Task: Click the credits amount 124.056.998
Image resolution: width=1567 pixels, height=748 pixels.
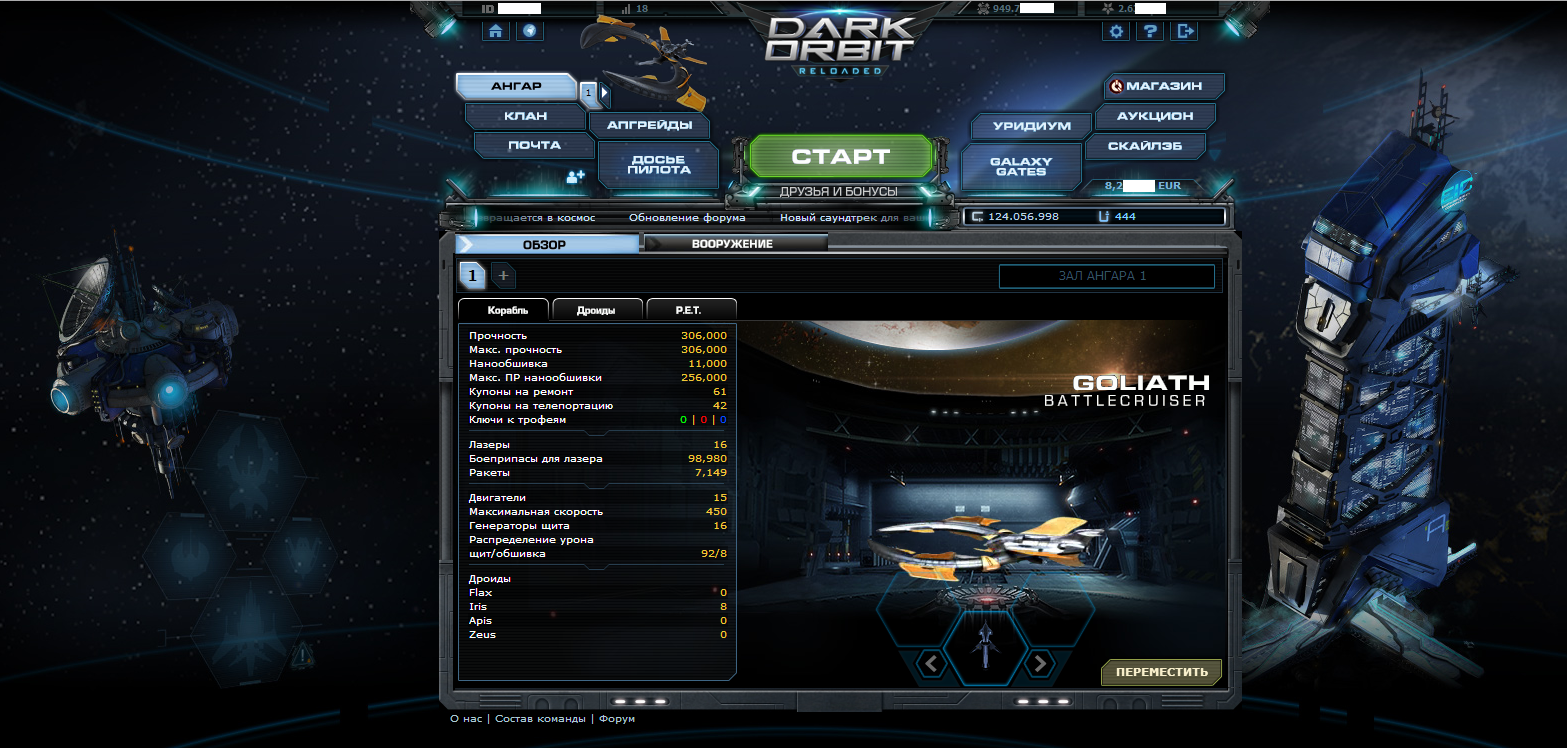Action: pos(1023,217)
